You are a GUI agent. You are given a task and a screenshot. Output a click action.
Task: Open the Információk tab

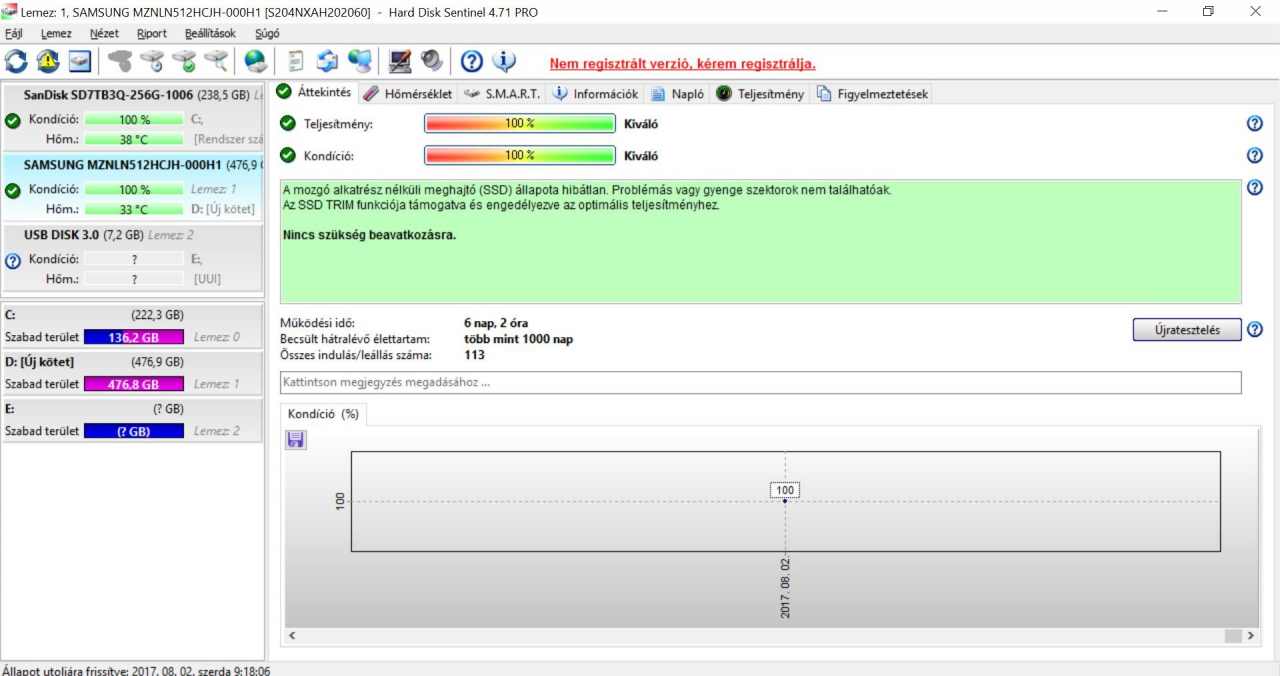[595, 94]
